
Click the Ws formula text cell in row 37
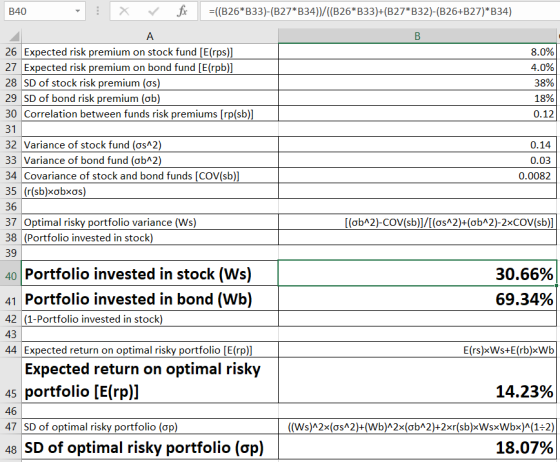[417, 222]
